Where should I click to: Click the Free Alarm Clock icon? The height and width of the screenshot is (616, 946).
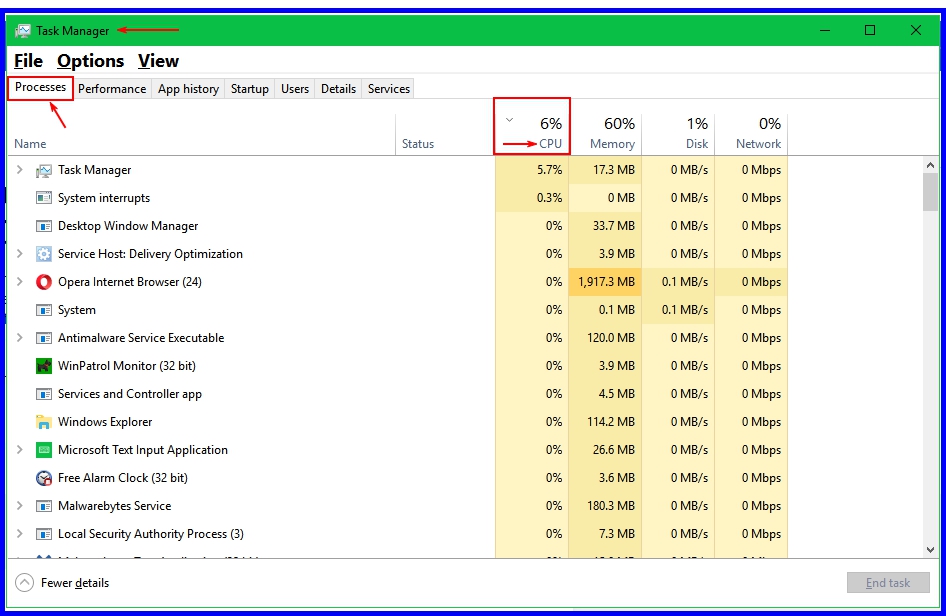[x=43, y=478]
